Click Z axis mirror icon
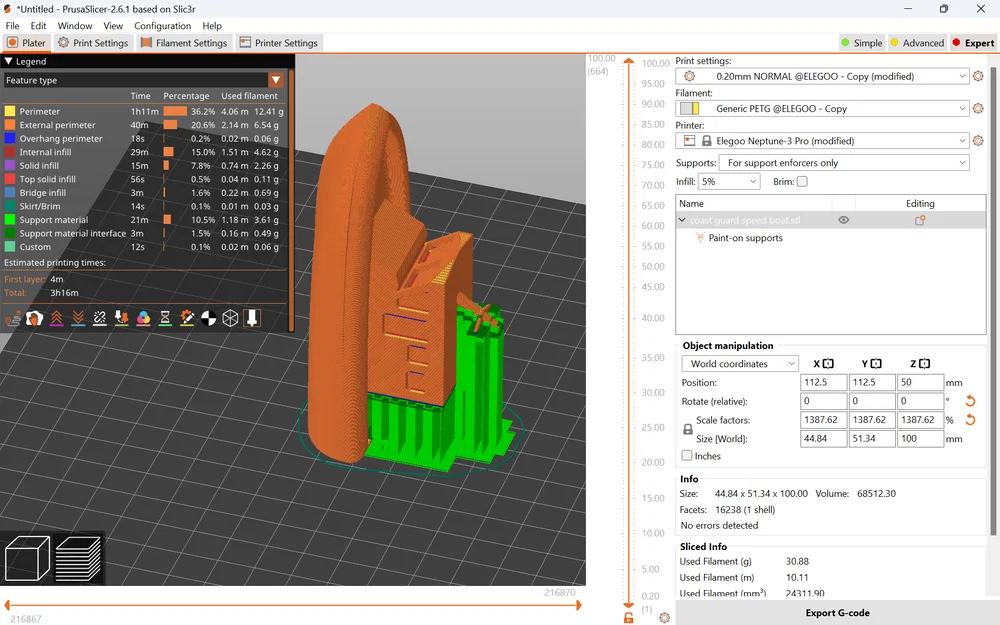The image size is (1000, 625). coord(924,364)
